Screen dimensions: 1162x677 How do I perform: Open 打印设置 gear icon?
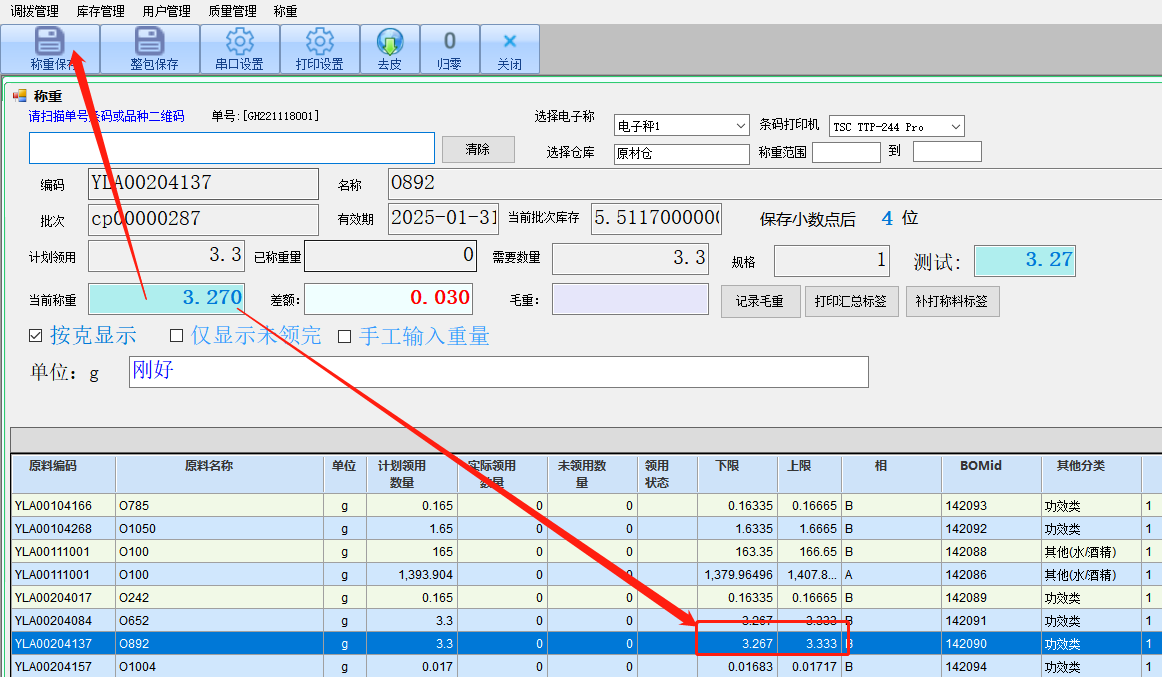(x=319, y=42)
